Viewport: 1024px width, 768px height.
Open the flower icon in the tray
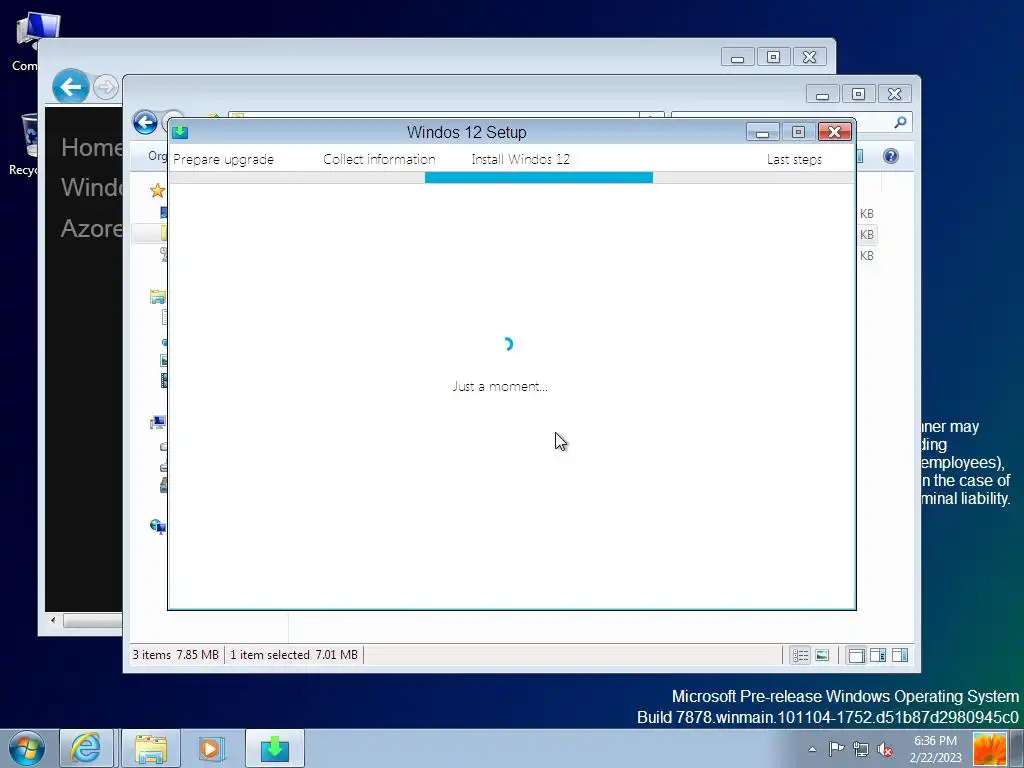(989, 749)
